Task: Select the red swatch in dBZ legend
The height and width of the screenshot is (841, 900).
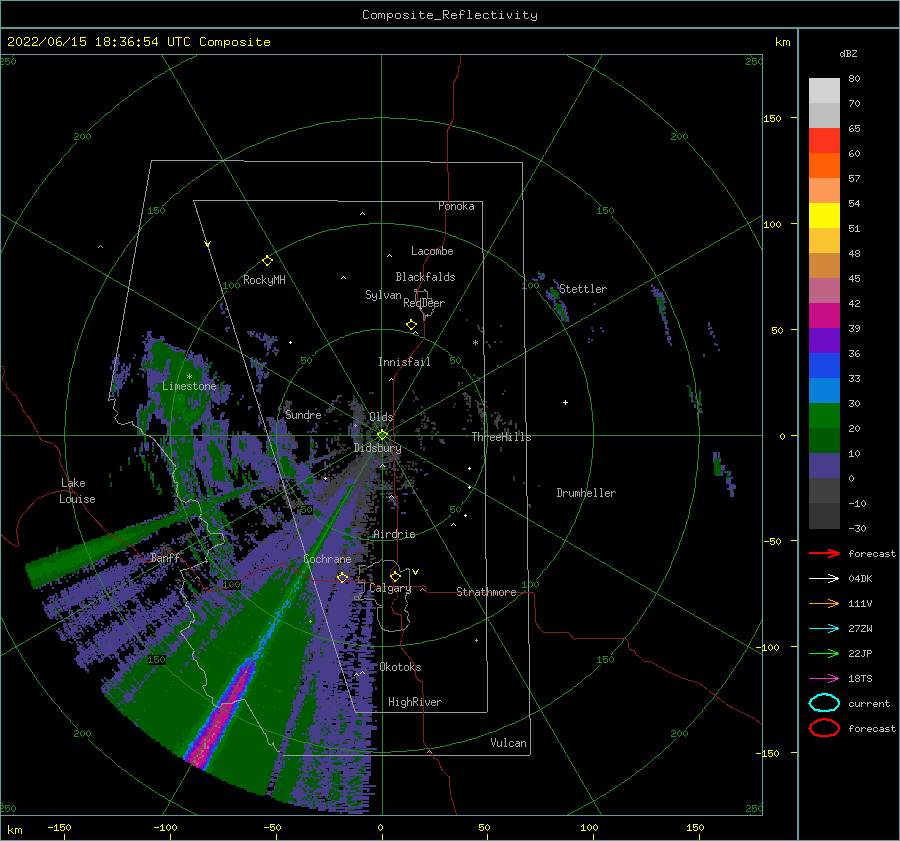Action: coord(824,141)
